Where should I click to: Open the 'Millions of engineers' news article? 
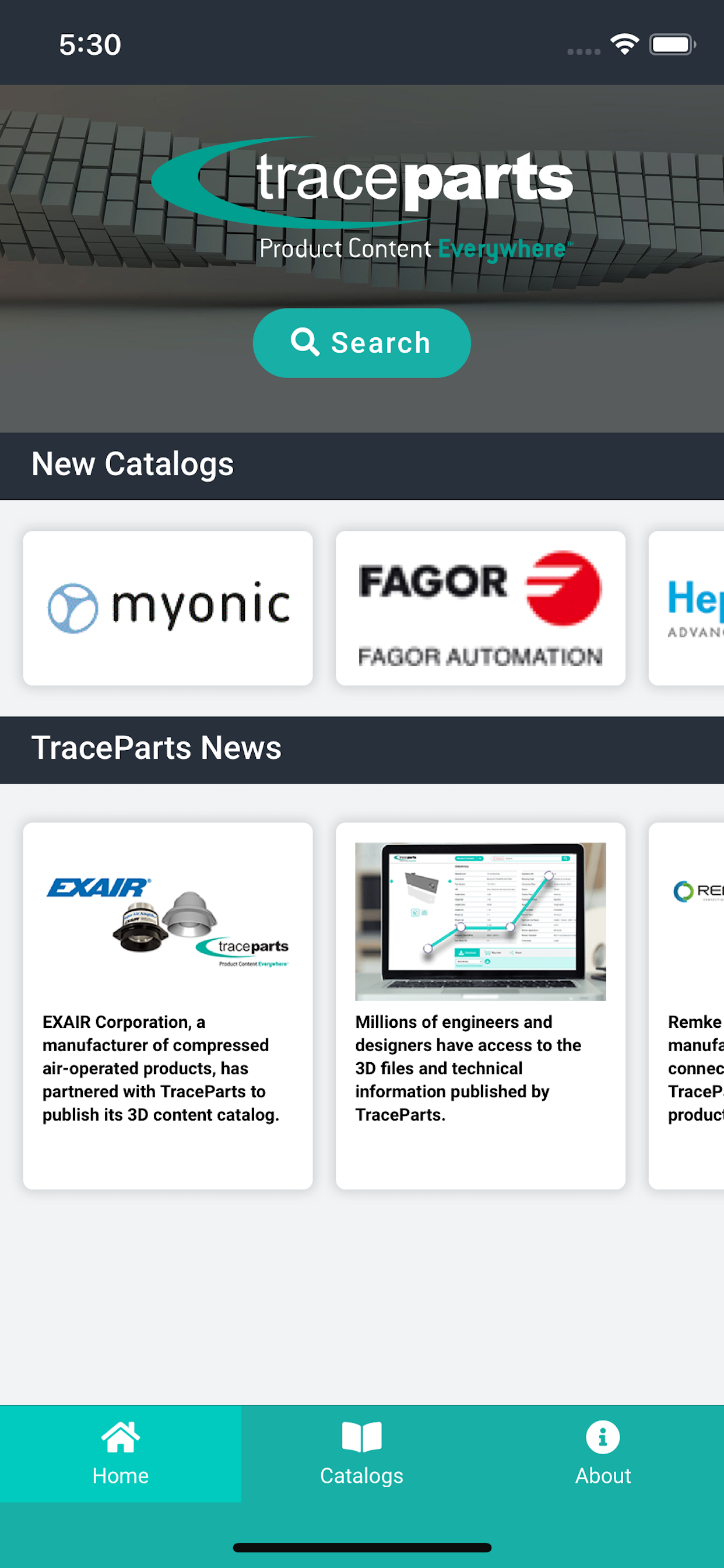(x=481, y=1006)
